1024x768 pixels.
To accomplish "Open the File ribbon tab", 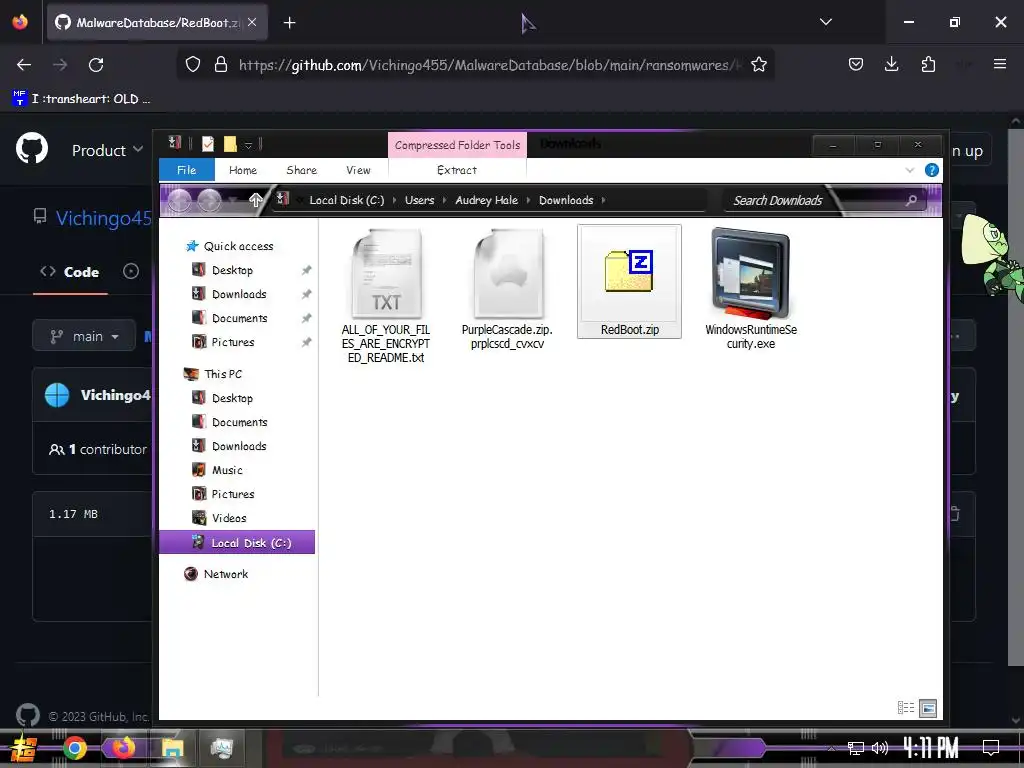I will coord(186,170).
